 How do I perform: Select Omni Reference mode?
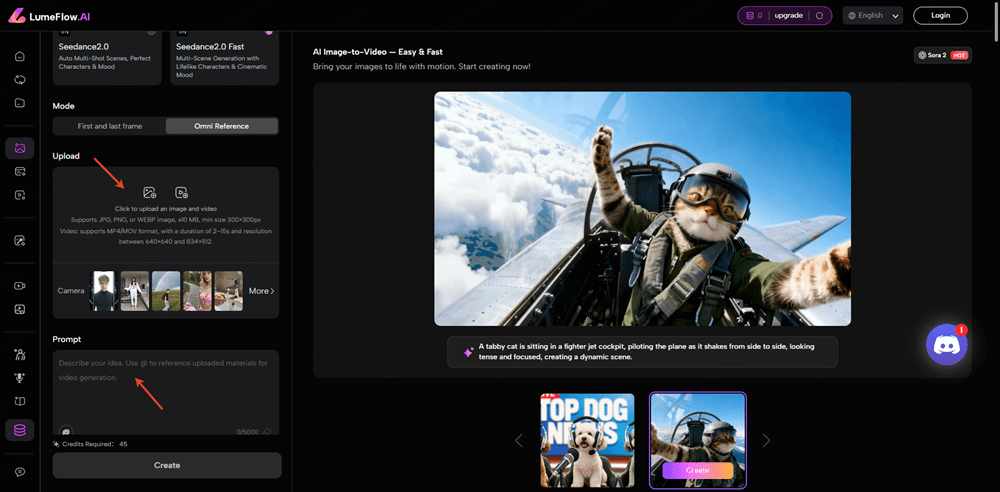click(221, 126)
